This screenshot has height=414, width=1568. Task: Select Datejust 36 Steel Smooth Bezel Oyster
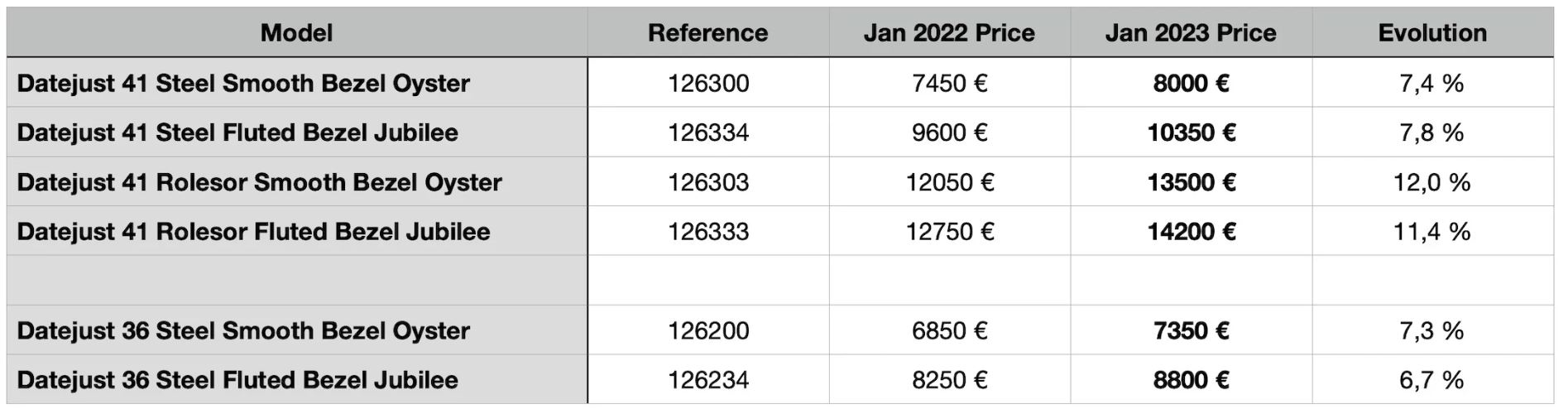coord(243,331)
